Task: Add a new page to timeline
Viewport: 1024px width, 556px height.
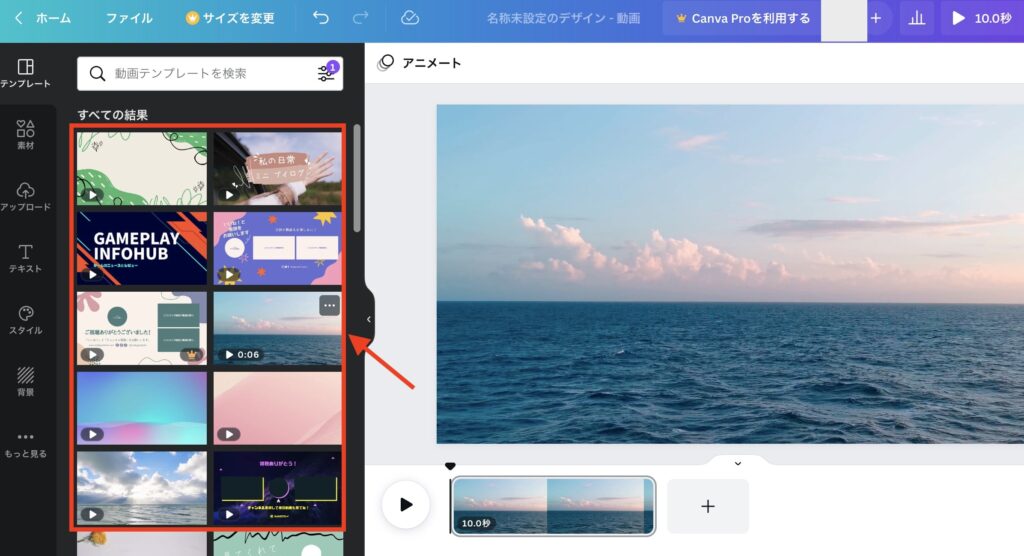Action: coord(708,506)
